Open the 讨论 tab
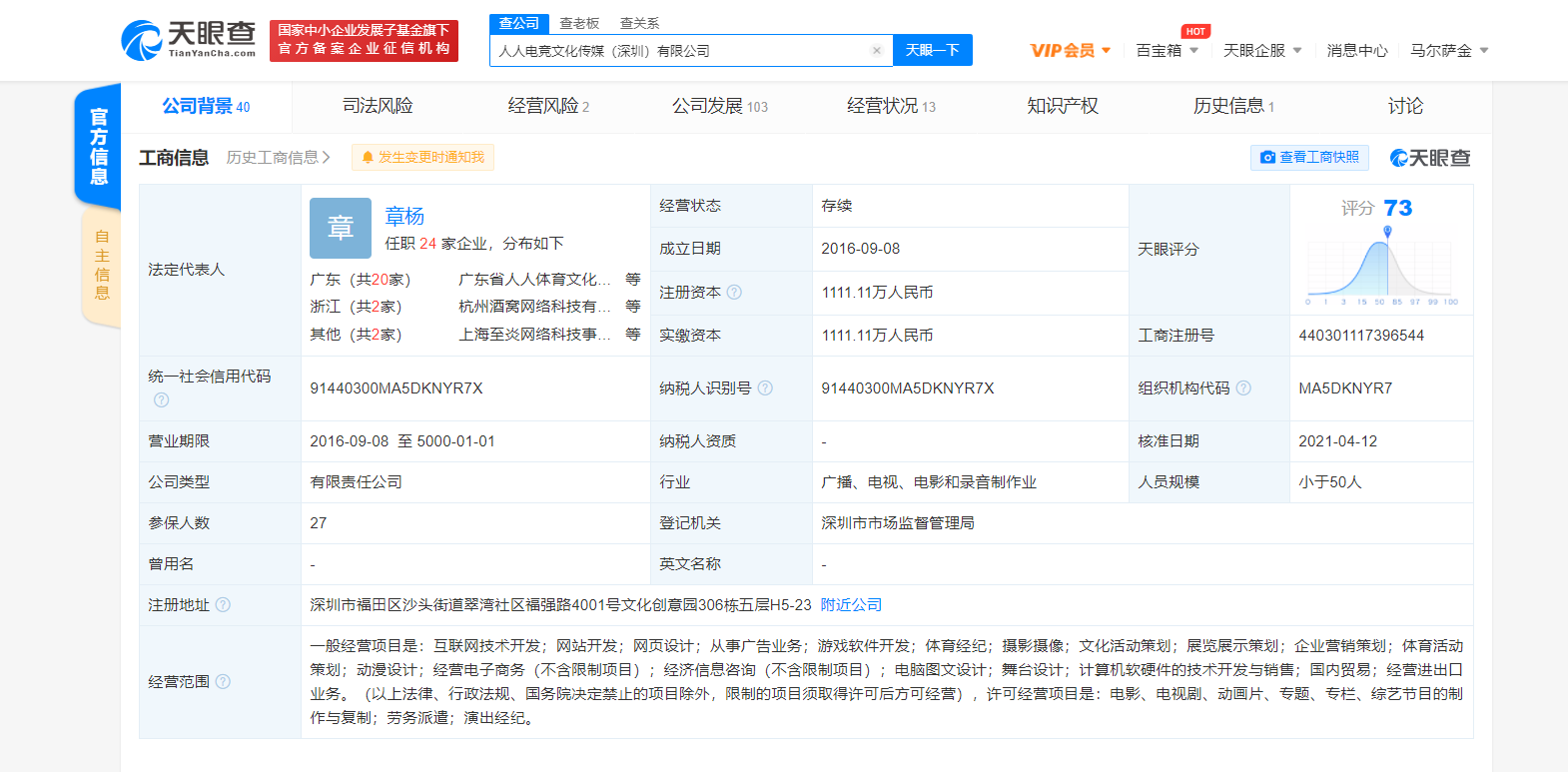The image size is (1568, 772). 1405,106
